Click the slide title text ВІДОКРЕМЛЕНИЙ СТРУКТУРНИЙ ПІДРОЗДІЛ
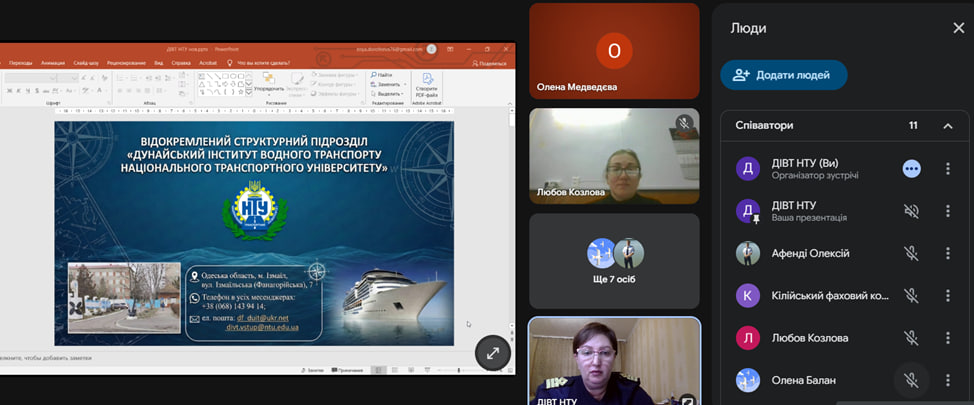 (x=253, y=140)
